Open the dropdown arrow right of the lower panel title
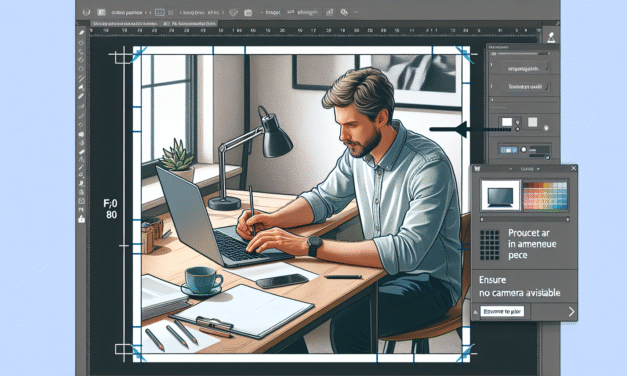The width and height of the screenshot is (627, 376). point(538,169)
